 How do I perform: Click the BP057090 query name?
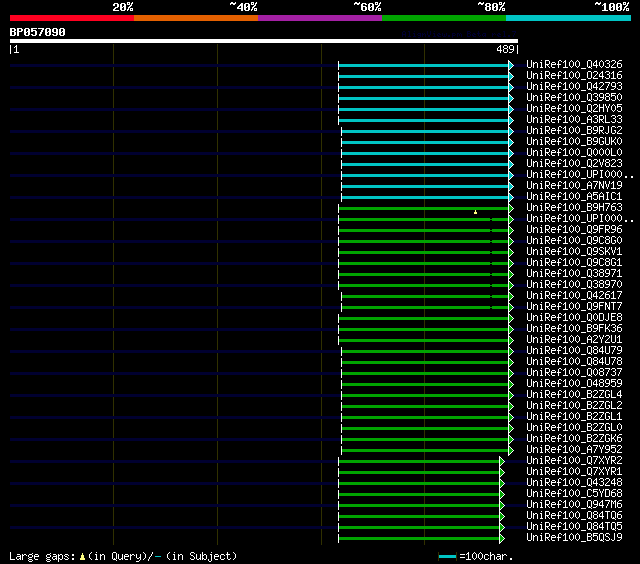click(38, 32)
